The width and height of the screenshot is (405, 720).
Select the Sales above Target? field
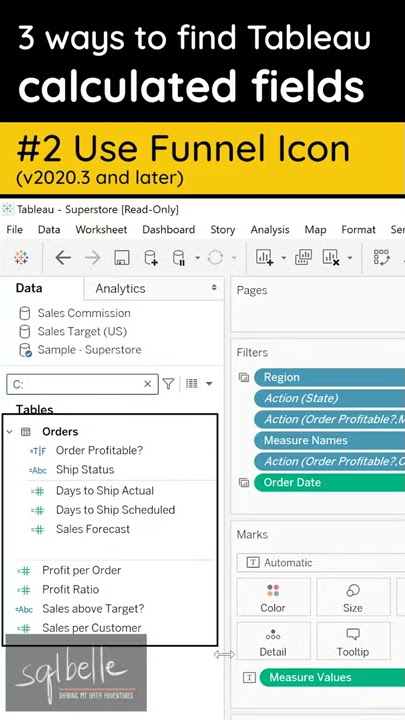point(93,609)
